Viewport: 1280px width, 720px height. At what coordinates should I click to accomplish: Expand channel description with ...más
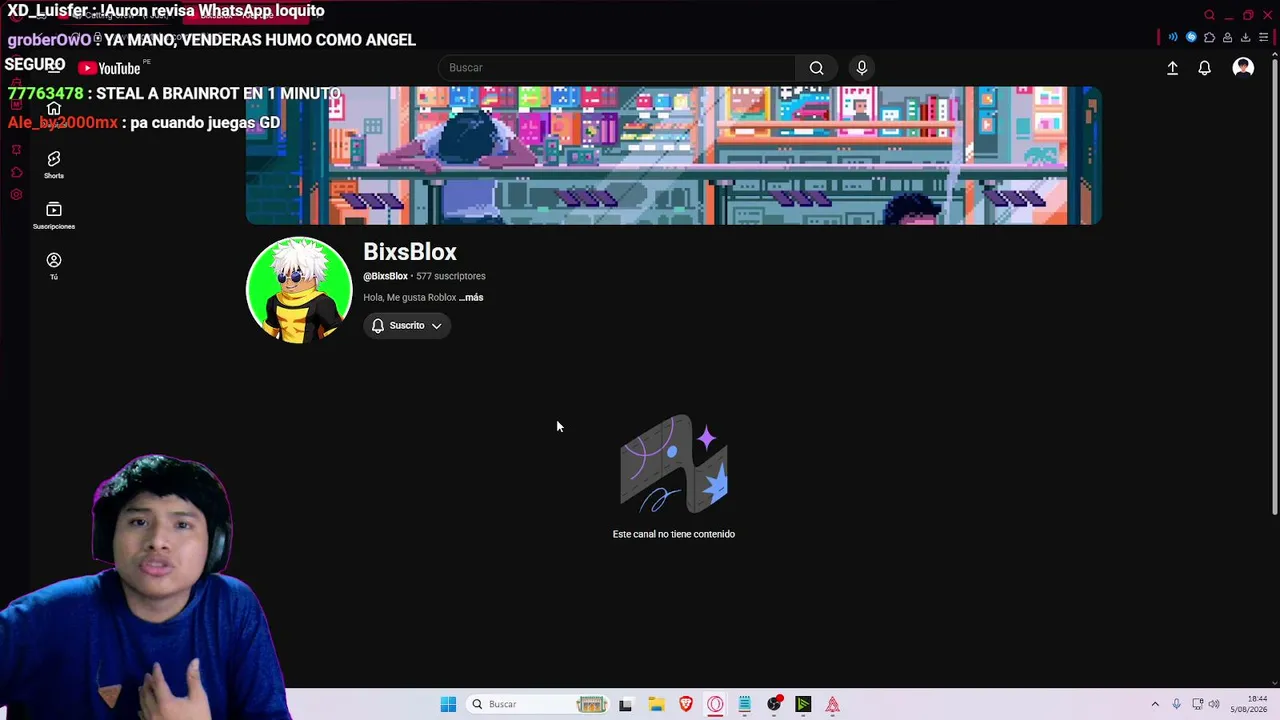point(471,297)
